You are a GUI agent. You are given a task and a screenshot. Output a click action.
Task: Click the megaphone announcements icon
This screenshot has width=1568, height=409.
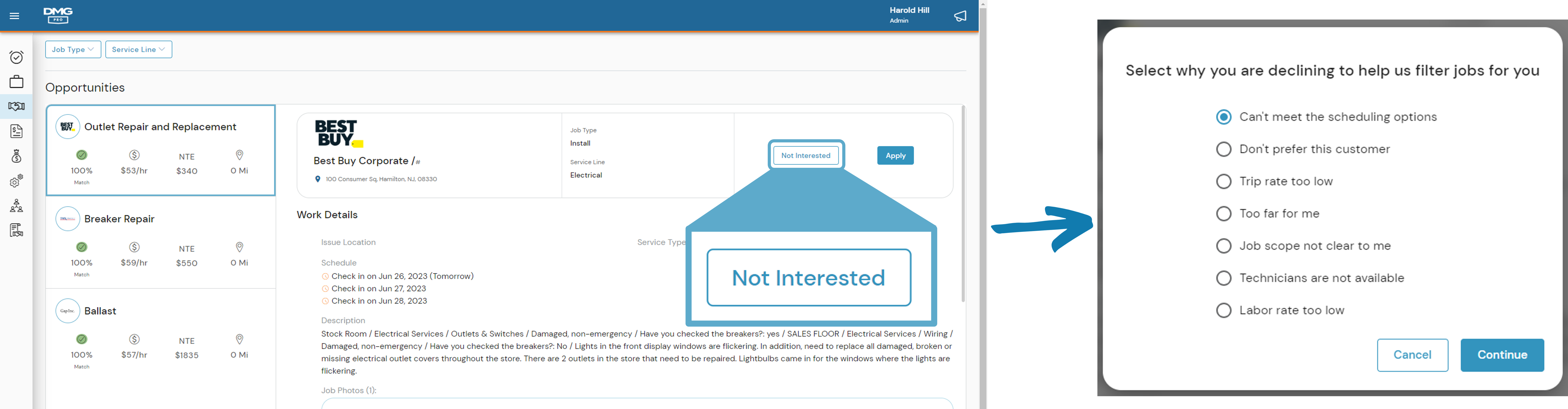click(x=960, y=16)
